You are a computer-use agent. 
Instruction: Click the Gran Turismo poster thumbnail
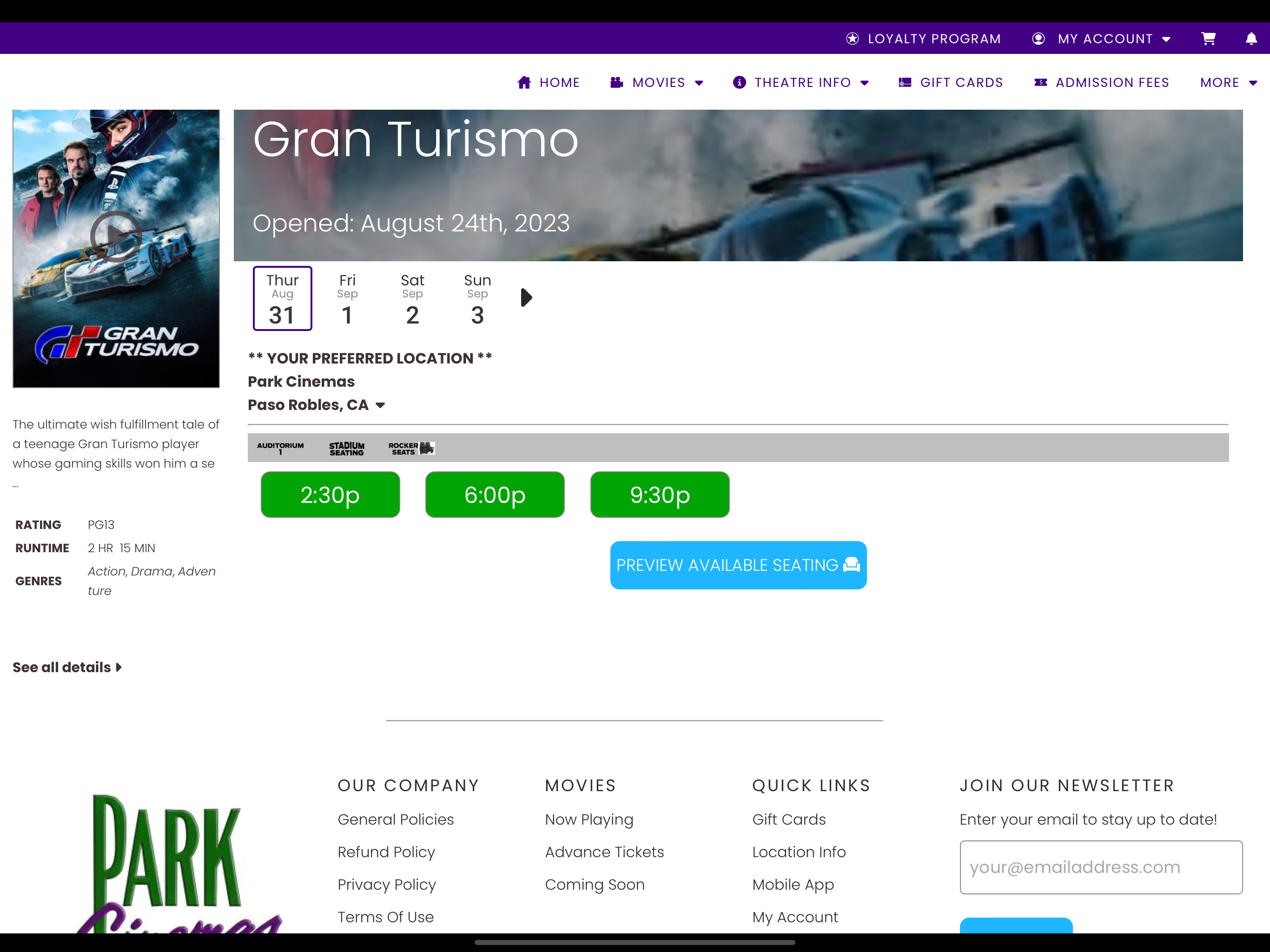(116, 249)
